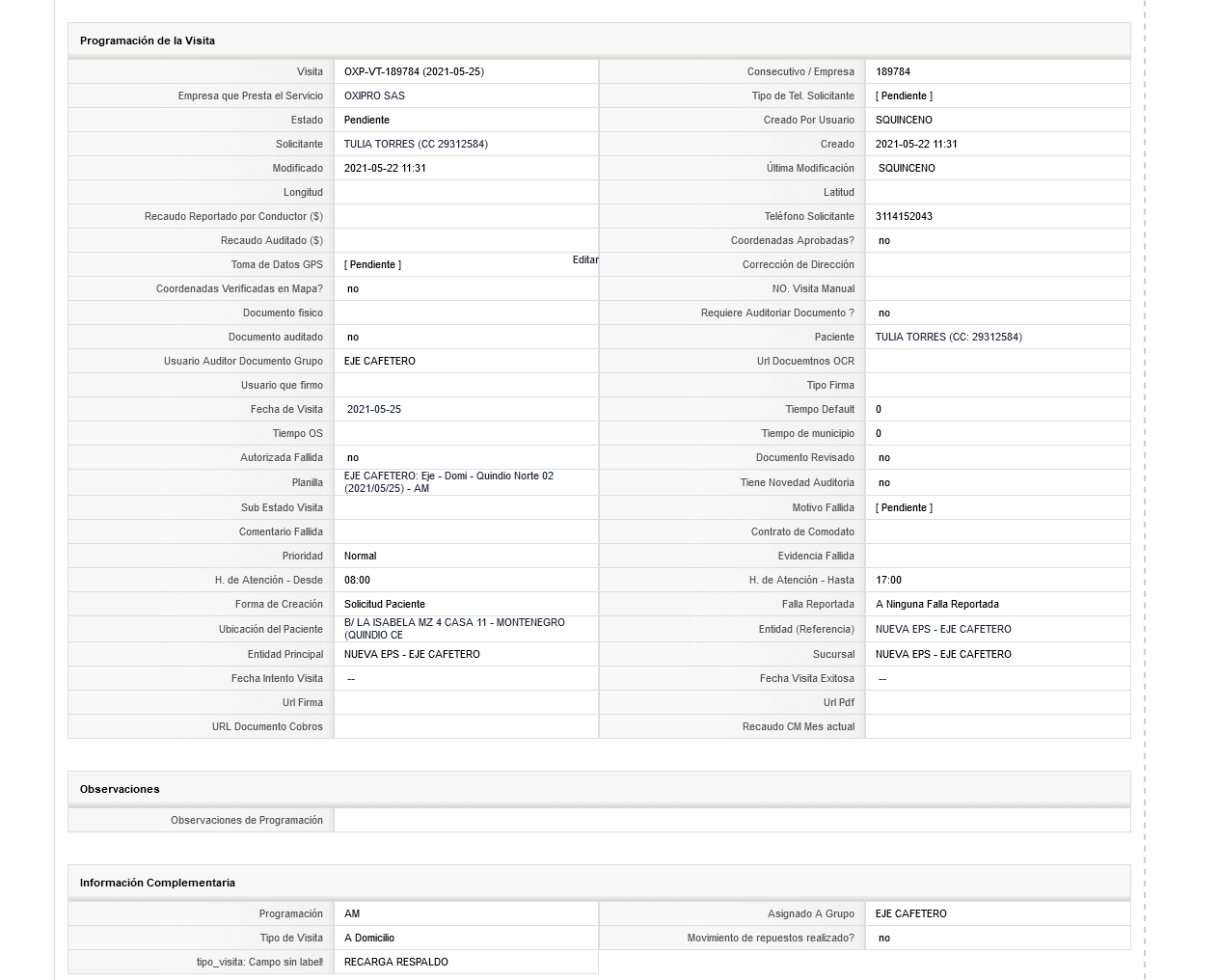Click the Tipo de Visita value A Domicilio
The width and height of the screenshot is (1220, 980).
click(x=369, y=938)
